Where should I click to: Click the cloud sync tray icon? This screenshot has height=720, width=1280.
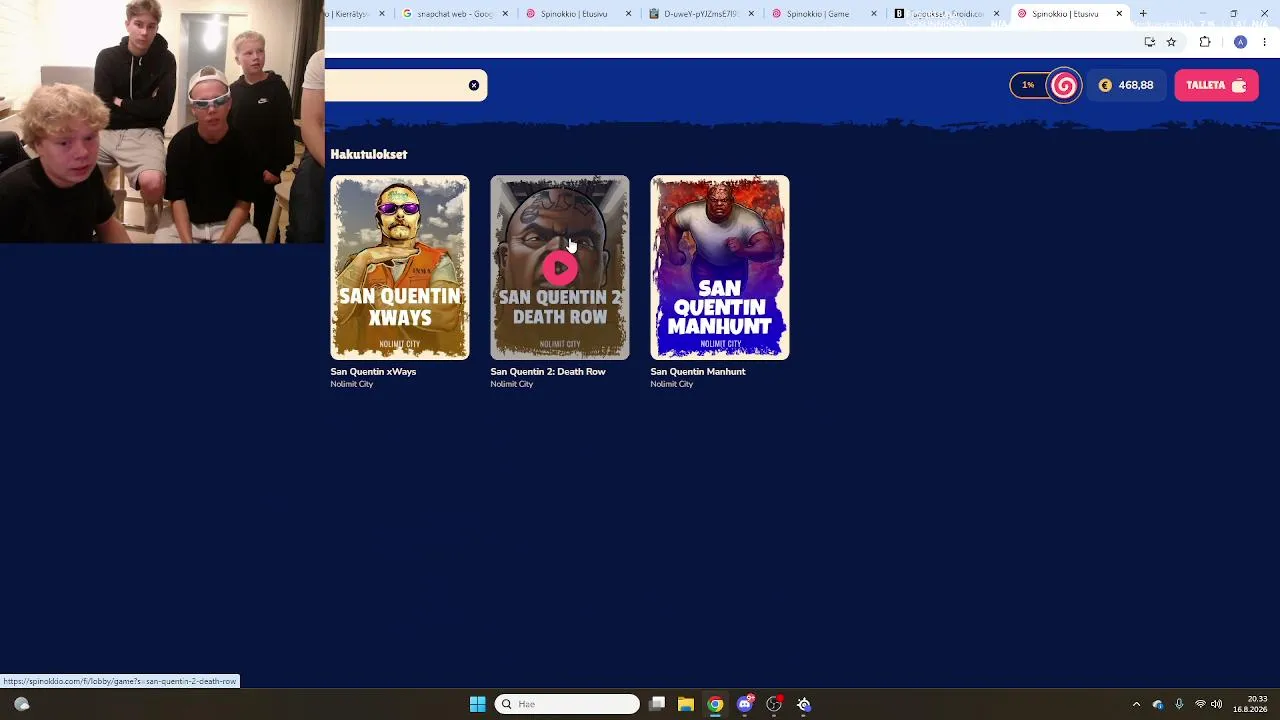pos(1158,704)
